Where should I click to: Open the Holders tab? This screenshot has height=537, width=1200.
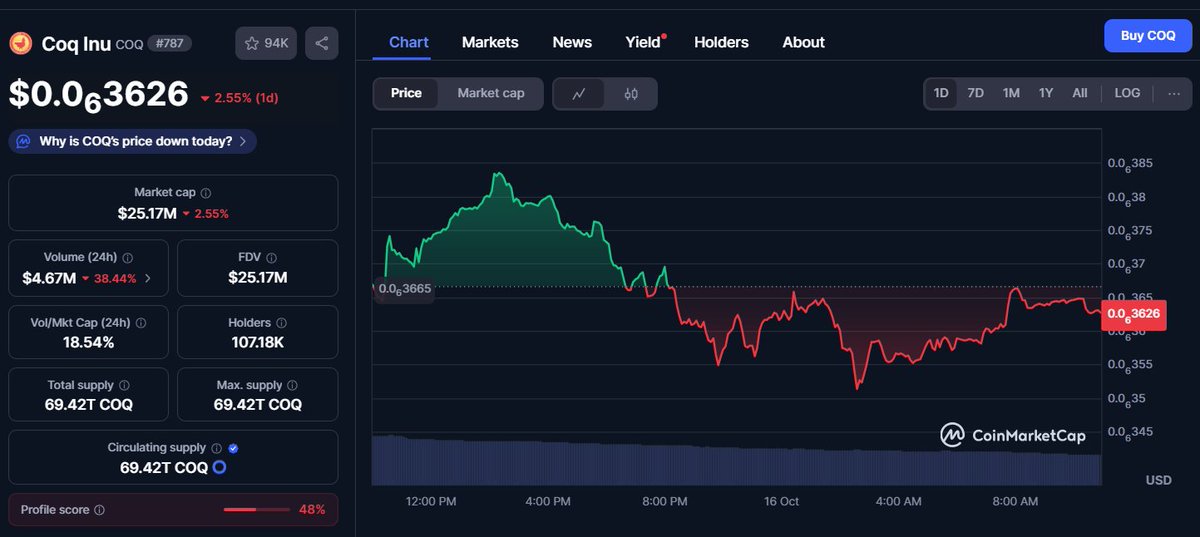coord(721,42)
